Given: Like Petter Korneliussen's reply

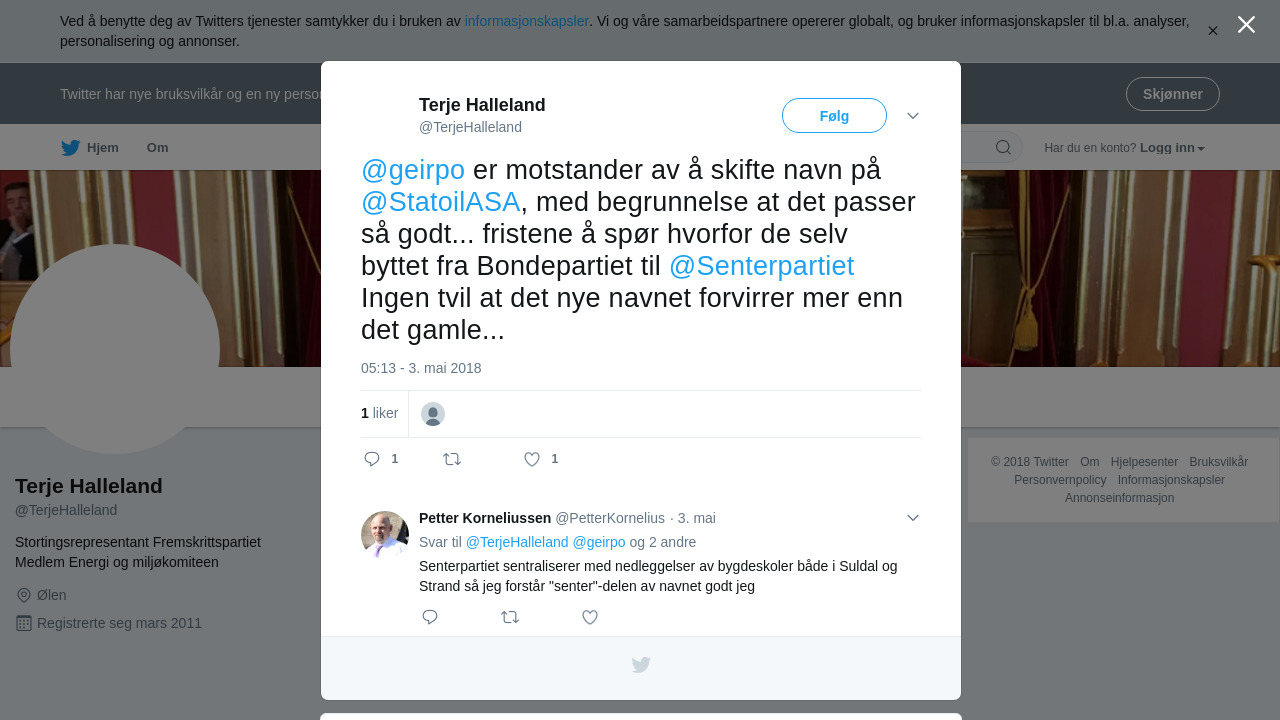Looking at the screenshot, I should (590, 617).
